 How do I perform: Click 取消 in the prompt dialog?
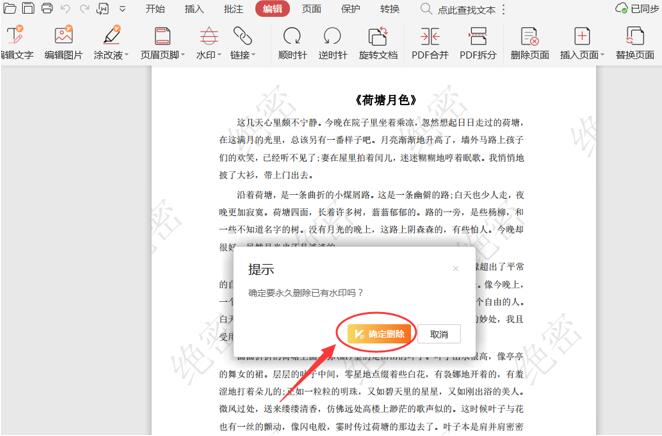[x=439, y=334]
